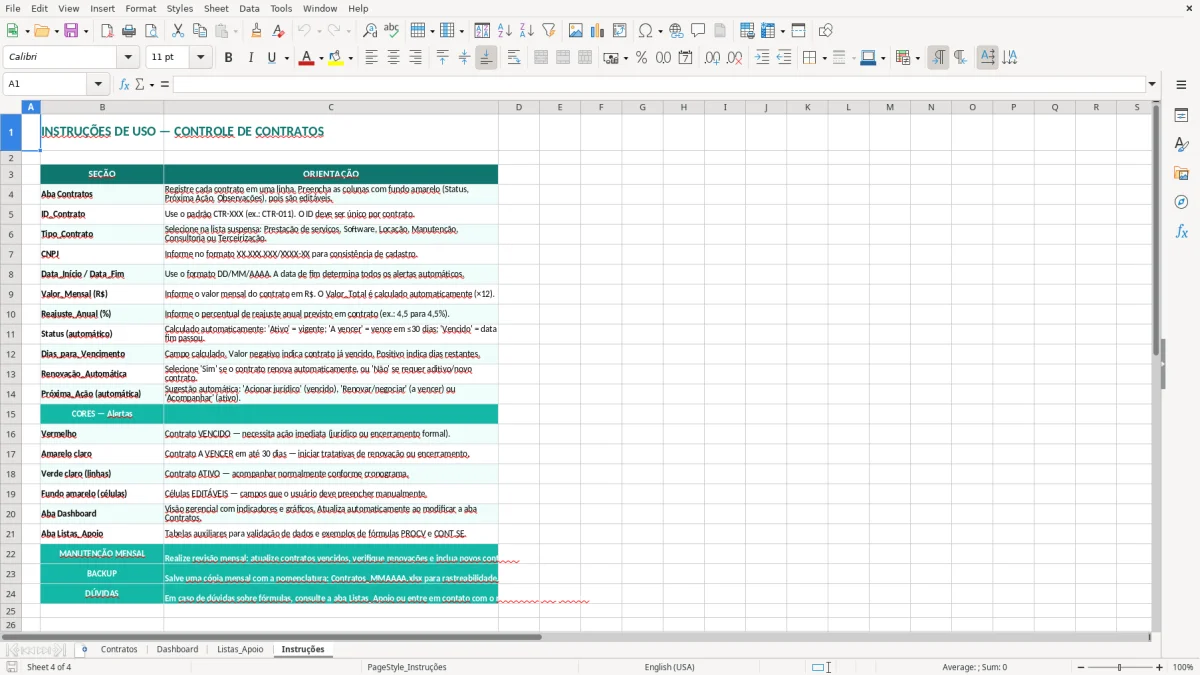Toggle Bold formatting
Image resolution: width=1200 pixels, height=675 pixels.
[x=228, y=58]
